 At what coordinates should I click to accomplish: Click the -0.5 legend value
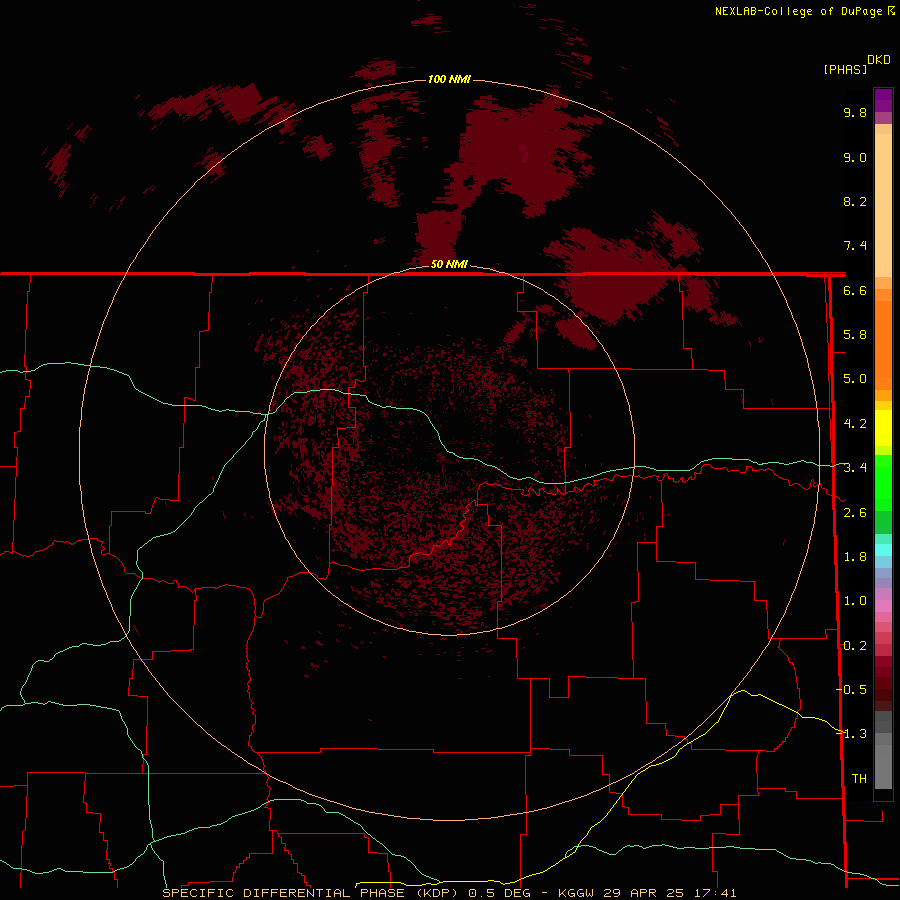tap(851, 690)
